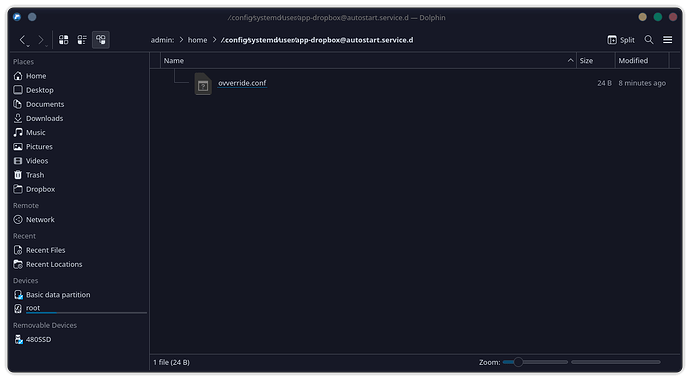This screenshot has width=690, height=380.
Task: Click admin: breadcrumb segment
Action: [x=162, y=40]
